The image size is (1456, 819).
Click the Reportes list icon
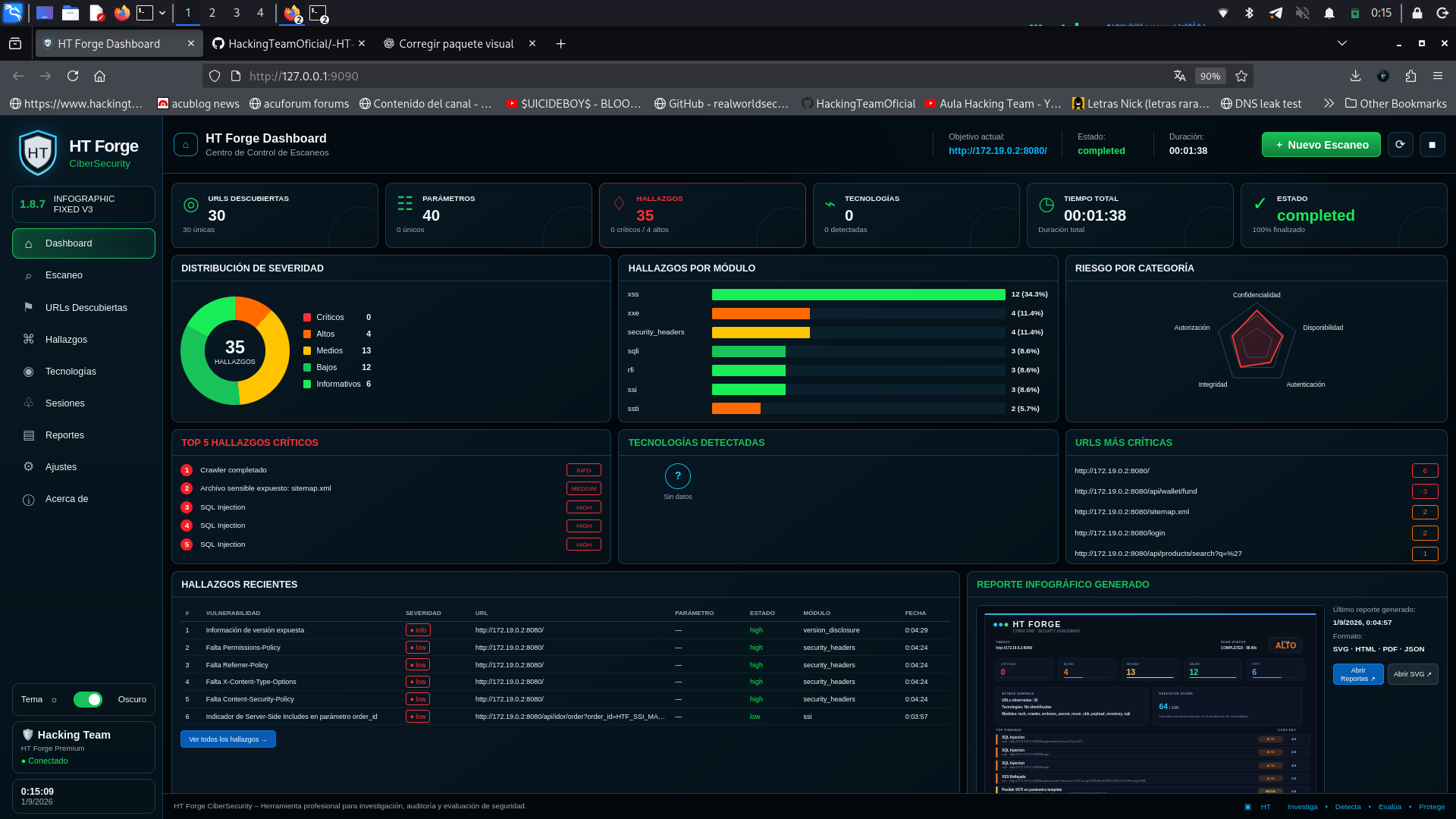click(29, 435)
